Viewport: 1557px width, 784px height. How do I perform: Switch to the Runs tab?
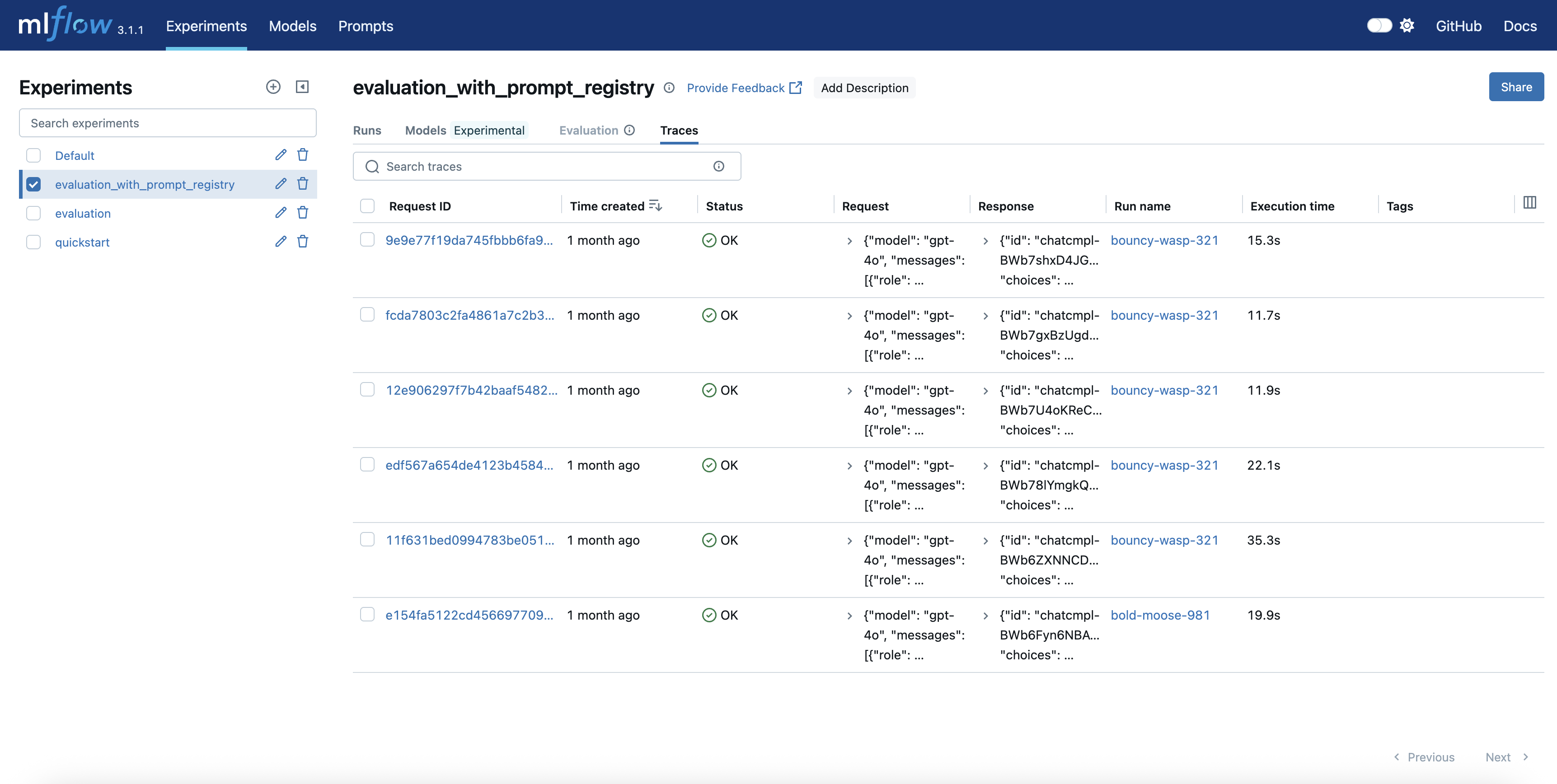(367, 130)
